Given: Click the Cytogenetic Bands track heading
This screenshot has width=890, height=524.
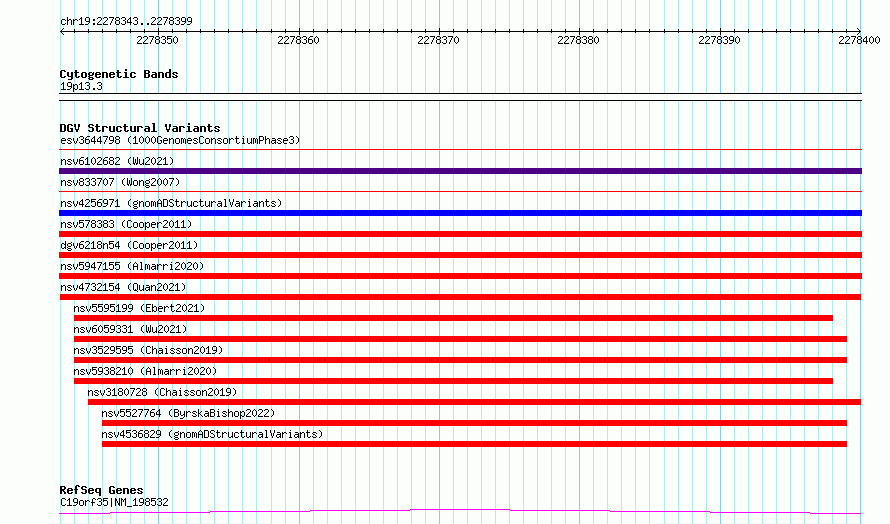Looking at the screenshot, I should [119, 74].
